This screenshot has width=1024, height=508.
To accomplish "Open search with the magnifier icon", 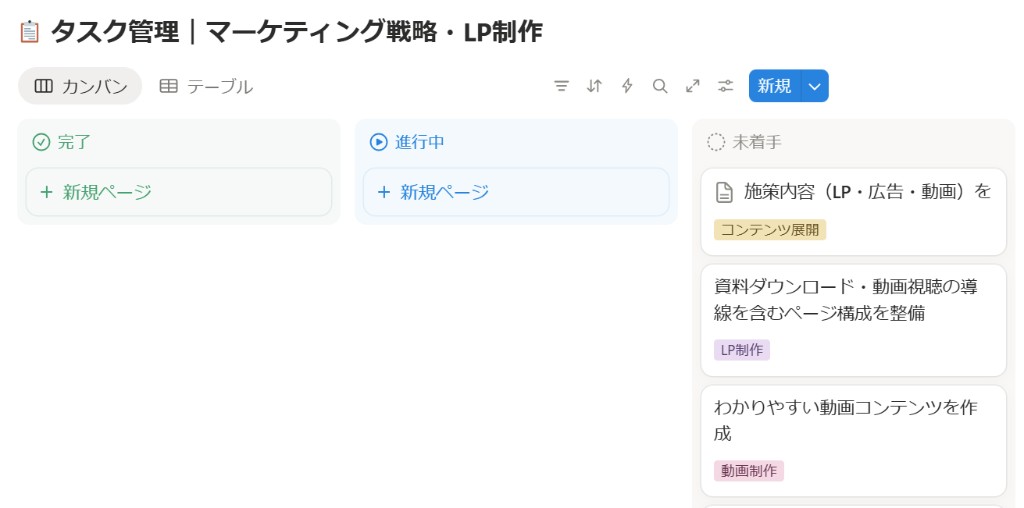I will click(660, 86).
